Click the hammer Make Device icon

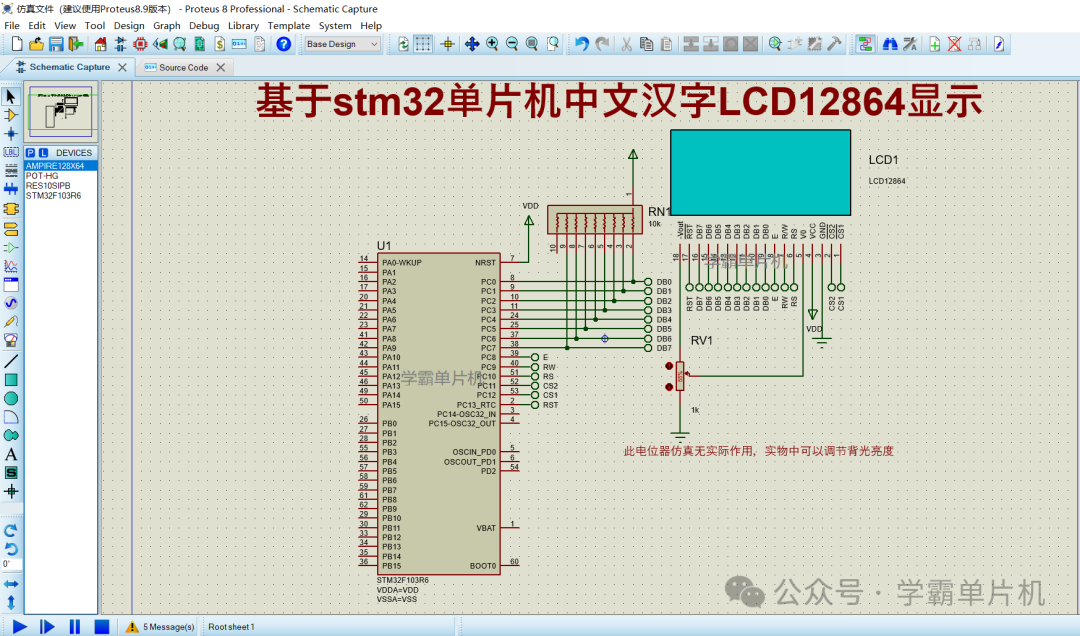(834, 44)
